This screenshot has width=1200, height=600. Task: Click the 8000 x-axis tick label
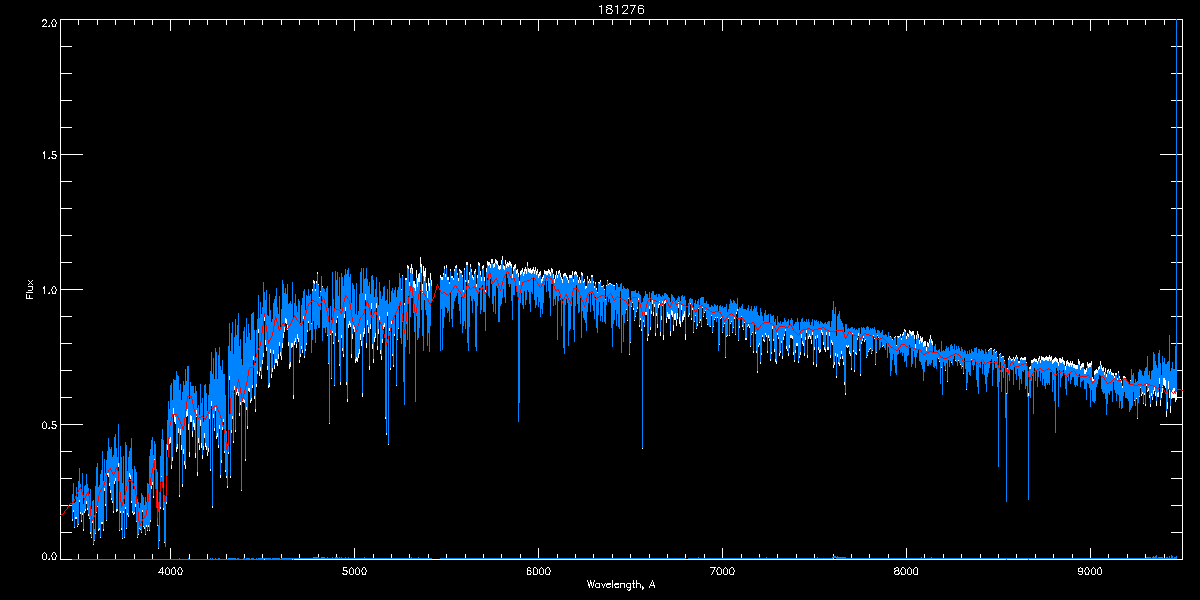906,572
